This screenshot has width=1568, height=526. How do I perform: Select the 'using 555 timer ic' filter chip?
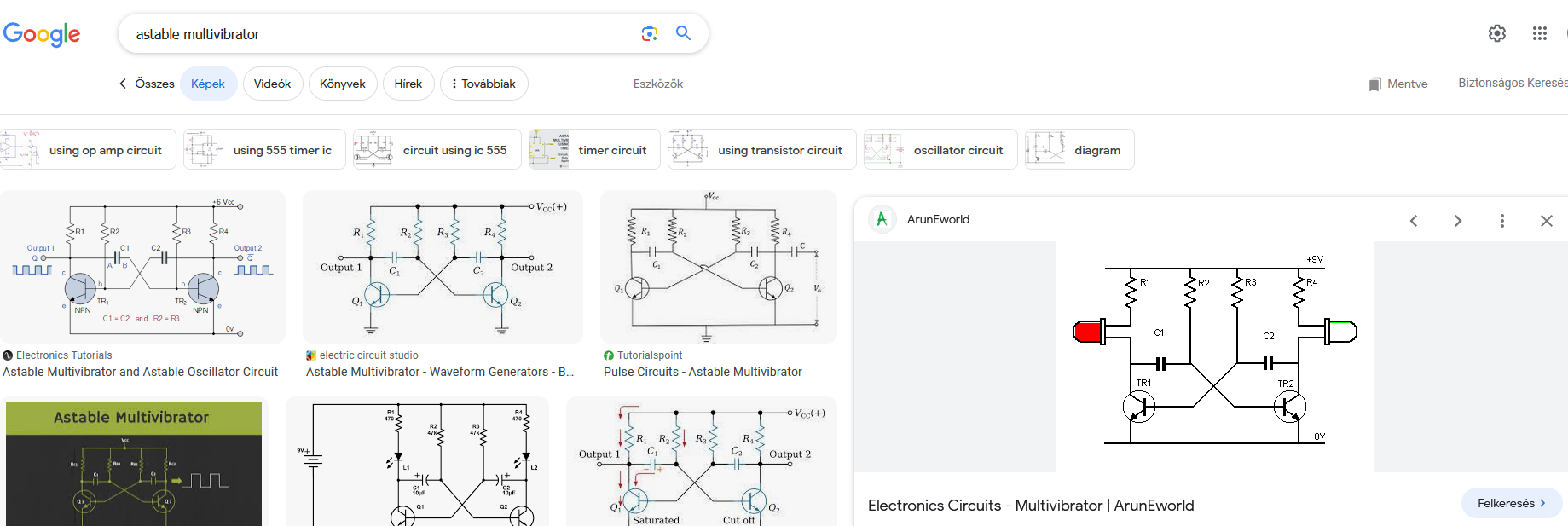point(265,150)
